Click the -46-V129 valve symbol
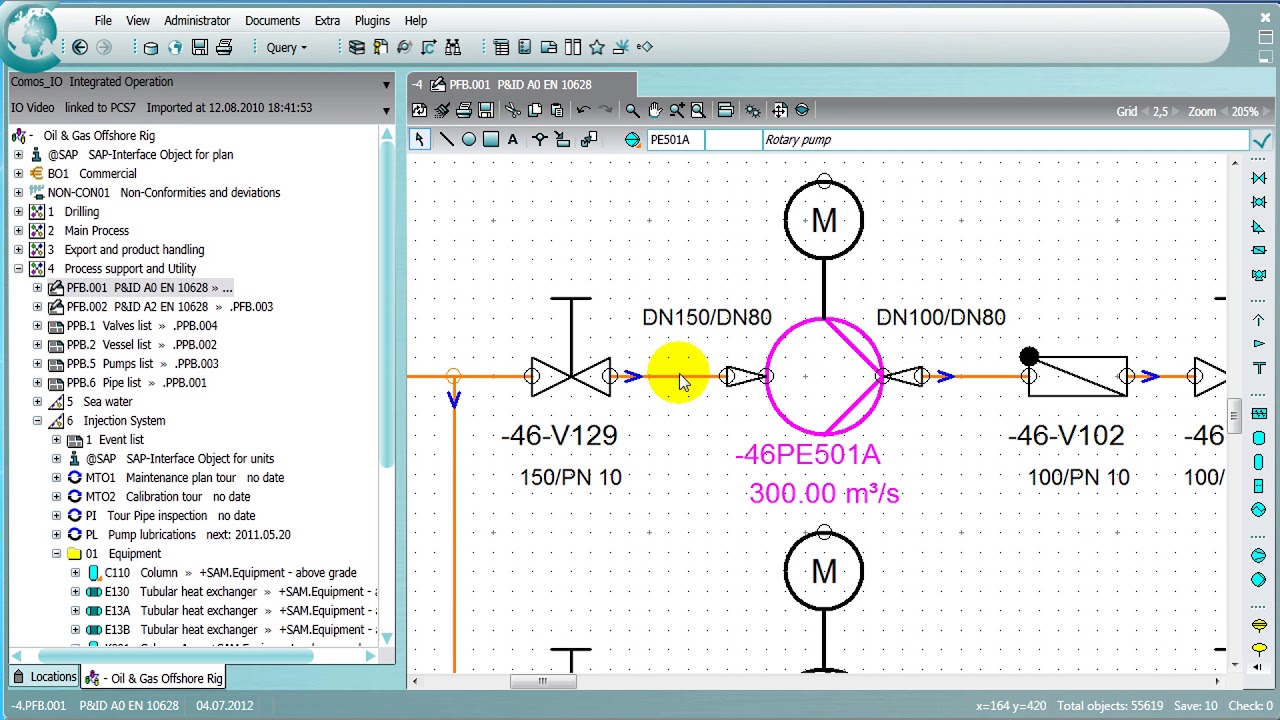 click(571, 376)
